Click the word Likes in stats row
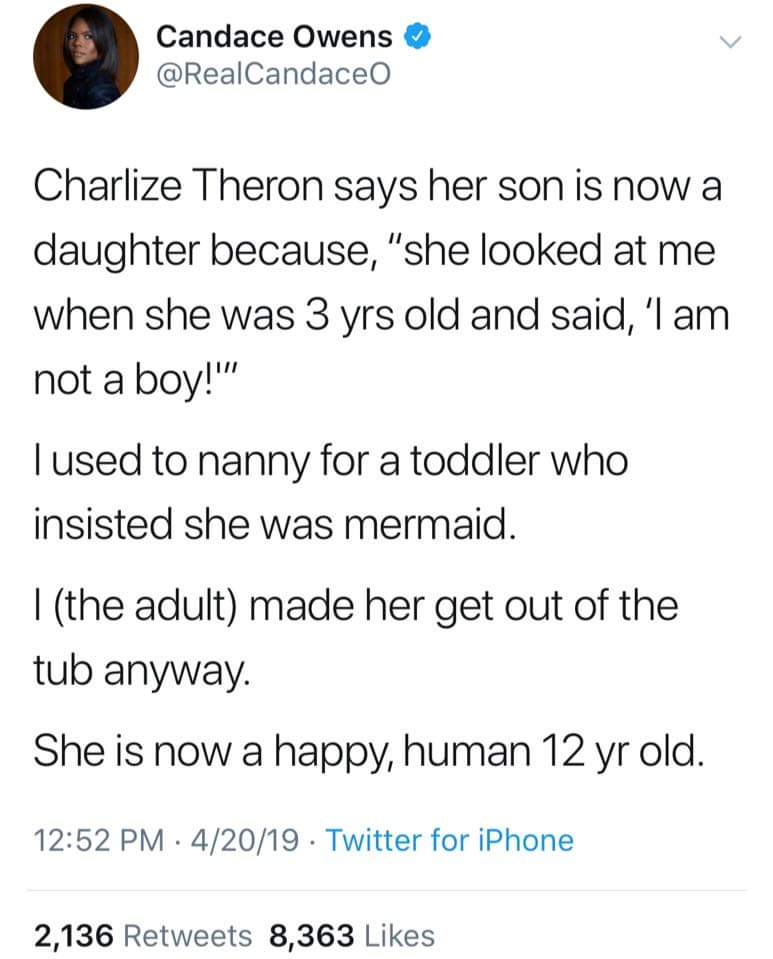Viewport: 773px width, 959px height. tap(399, 936)
